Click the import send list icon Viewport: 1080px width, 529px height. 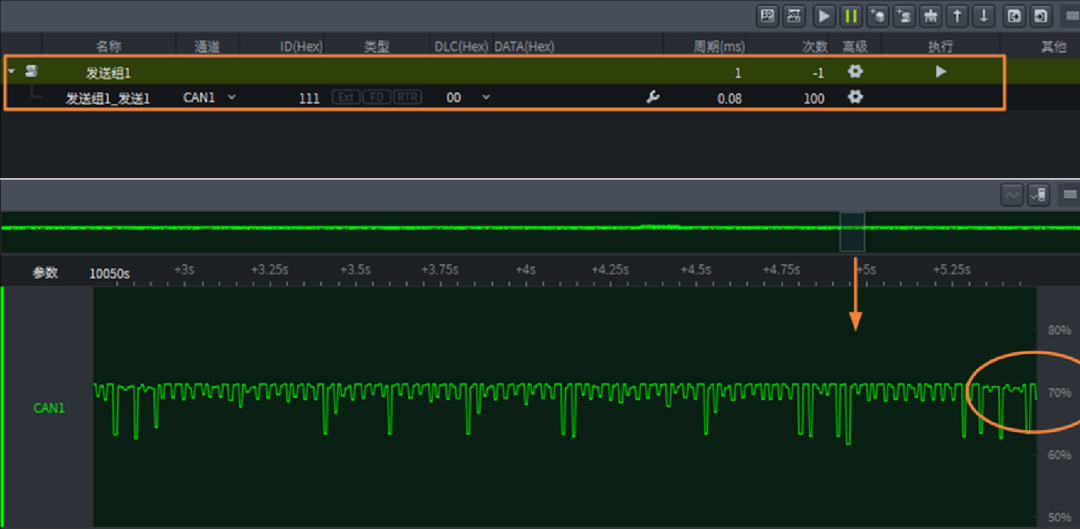click(1039, 16)
